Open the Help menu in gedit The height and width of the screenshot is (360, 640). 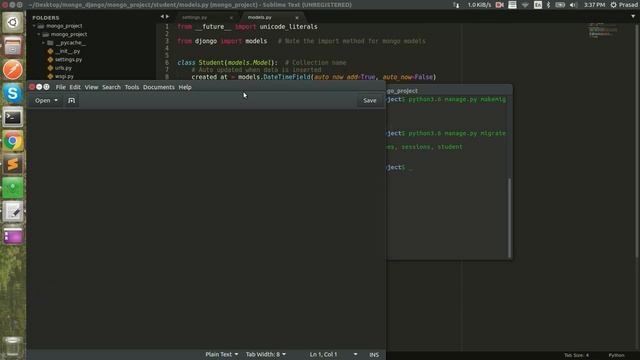pyautogui.click(x=185, y=87)
